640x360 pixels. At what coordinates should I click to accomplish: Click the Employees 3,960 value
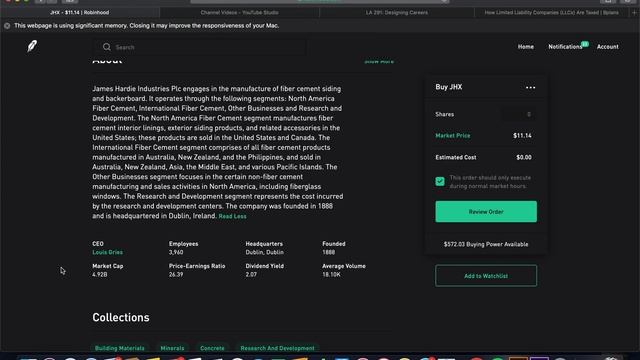pyautogui.click(x=176, y=252)
